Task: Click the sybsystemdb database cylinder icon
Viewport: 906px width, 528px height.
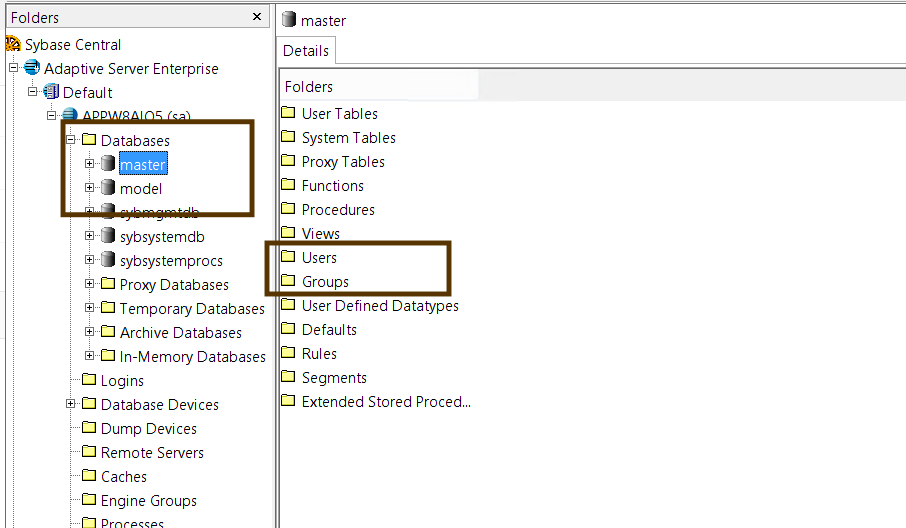Action: 108,235
